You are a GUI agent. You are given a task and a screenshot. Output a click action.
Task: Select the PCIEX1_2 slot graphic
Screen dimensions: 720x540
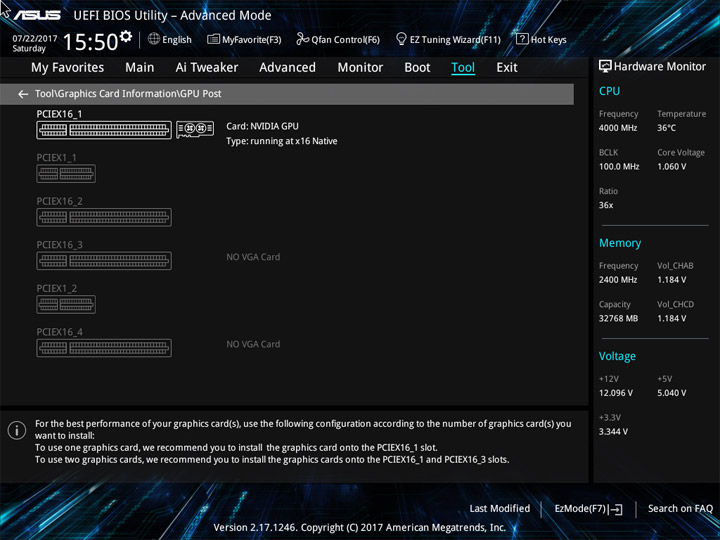(66, 304)
